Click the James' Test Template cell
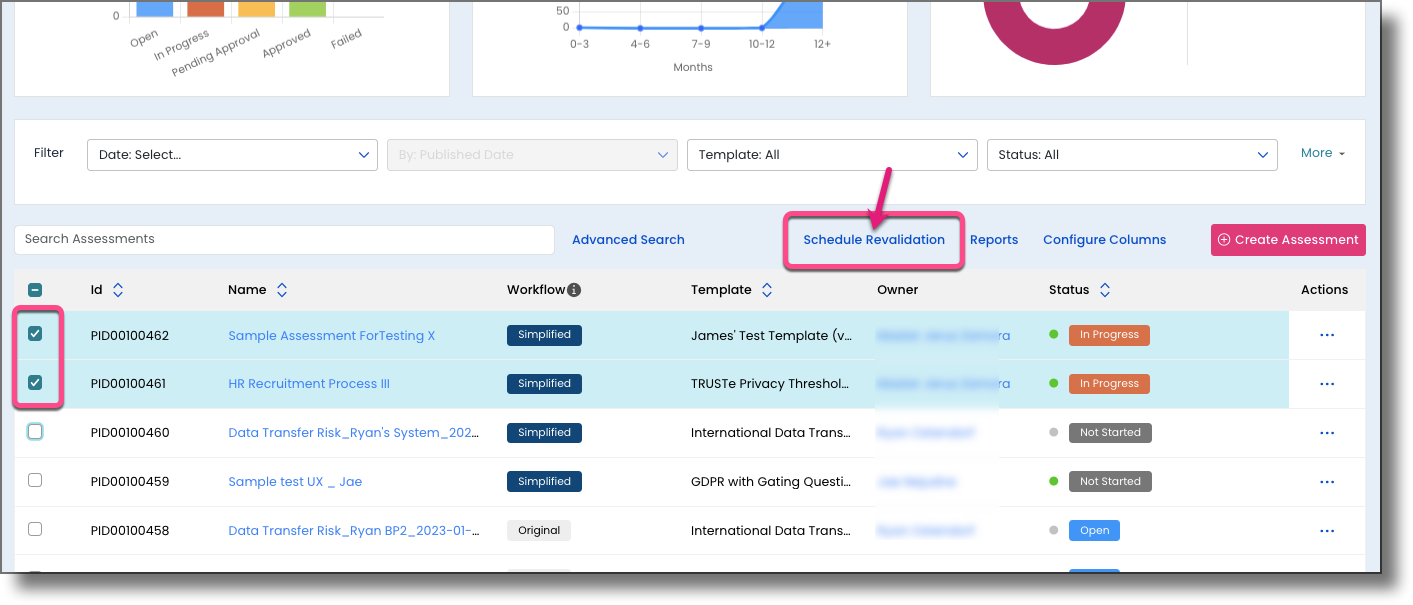The width and height of the screenshot is (1413, 605). point(772,336)
